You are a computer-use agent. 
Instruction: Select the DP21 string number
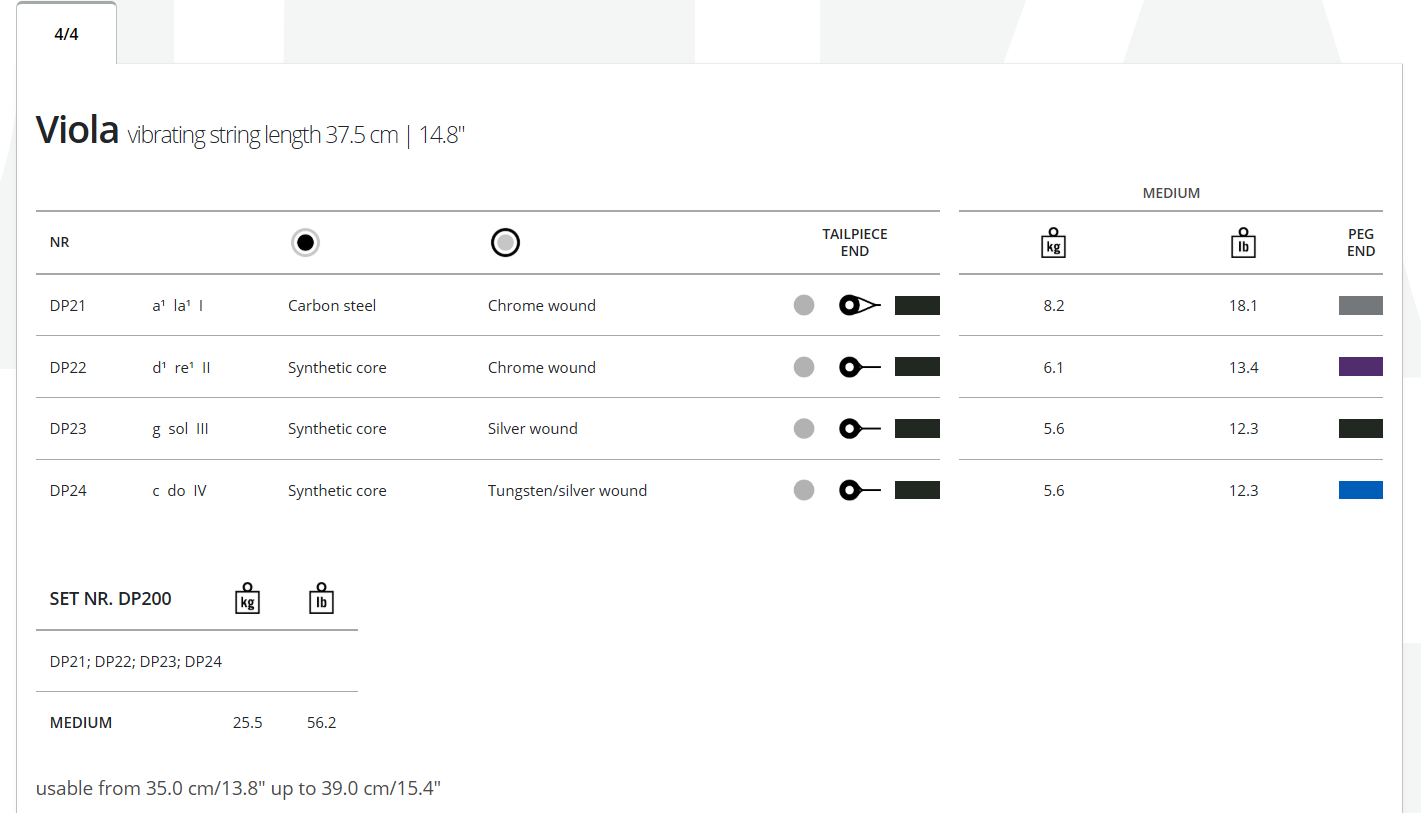(68, 306)
